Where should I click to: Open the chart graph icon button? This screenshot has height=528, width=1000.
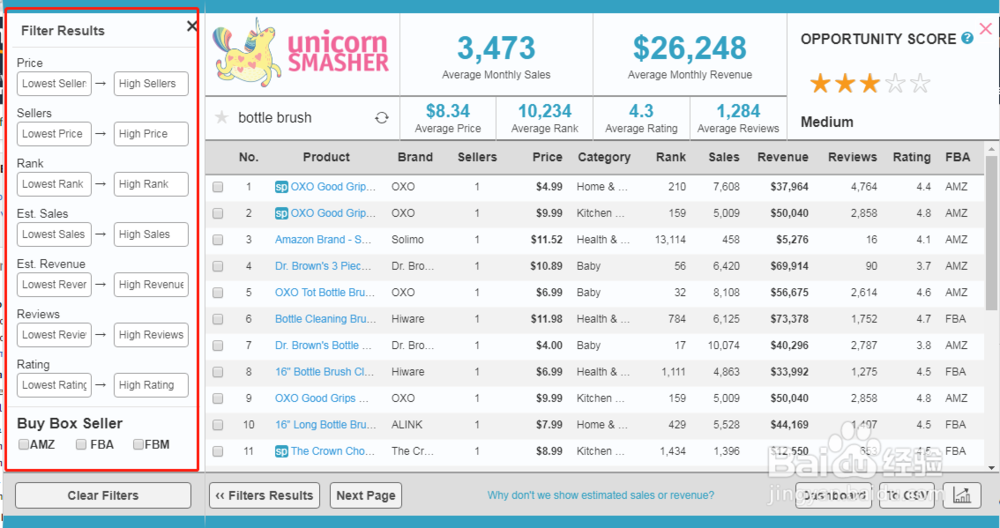[961, 495]
